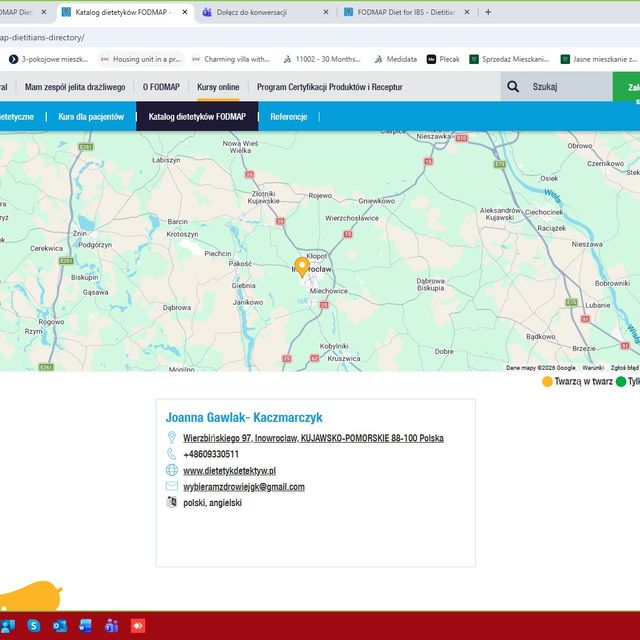Open the Housing unit in a pr... bookmark
The height and width of the screenshot is (640, 640).
[x=141, y=59]
